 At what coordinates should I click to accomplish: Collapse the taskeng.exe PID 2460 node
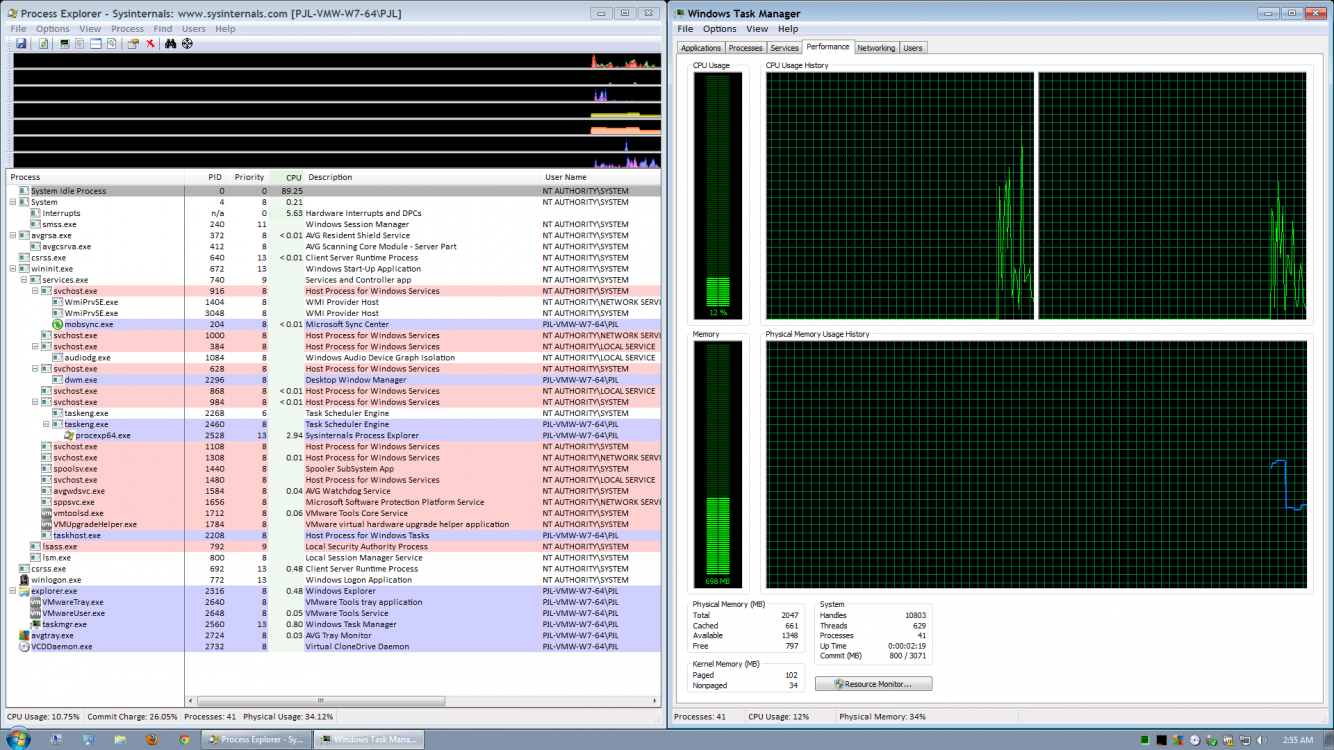[x=46, y=424]
